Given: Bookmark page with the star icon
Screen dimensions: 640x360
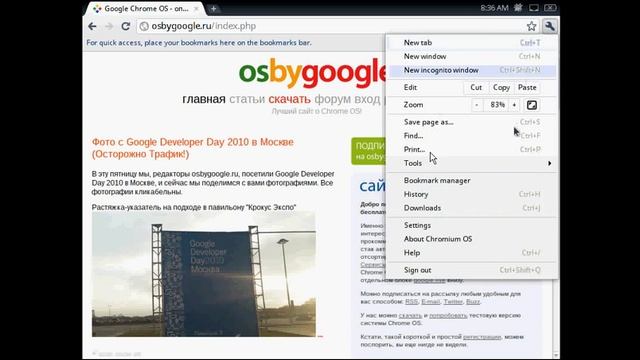Looking at the screenshot, I should click(531, 26).
